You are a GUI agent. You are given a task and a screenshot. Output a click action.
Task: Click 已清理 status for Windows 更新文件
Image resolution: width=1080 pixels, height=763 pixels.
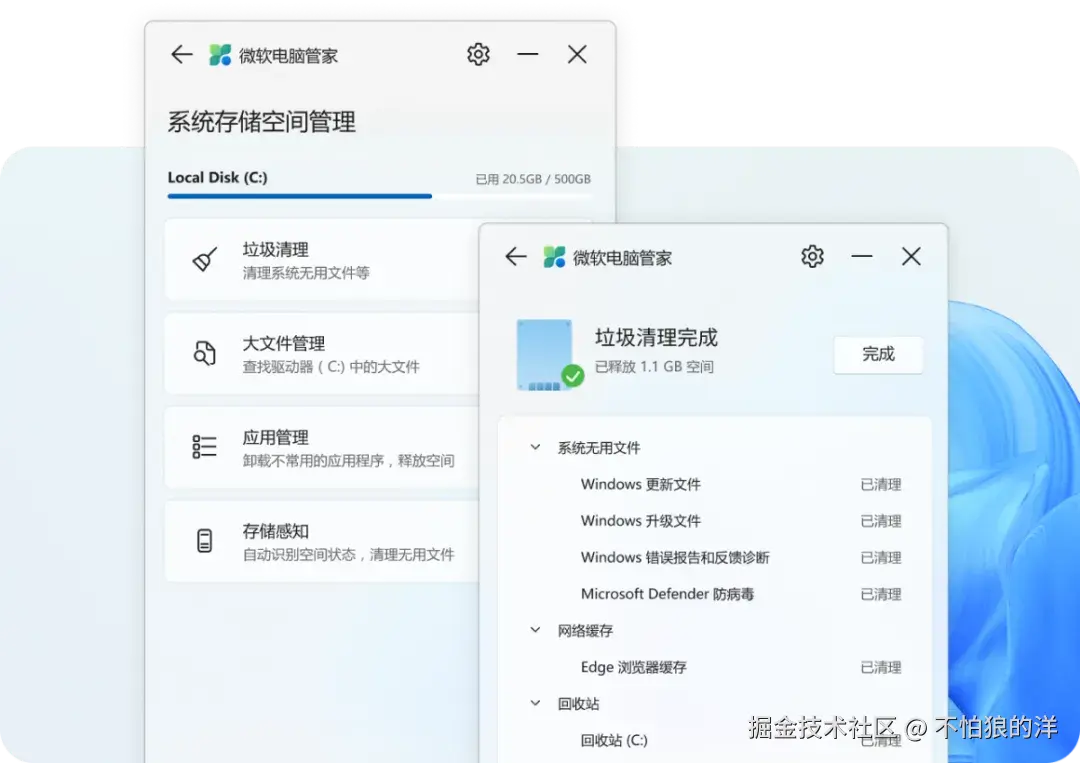881,485
